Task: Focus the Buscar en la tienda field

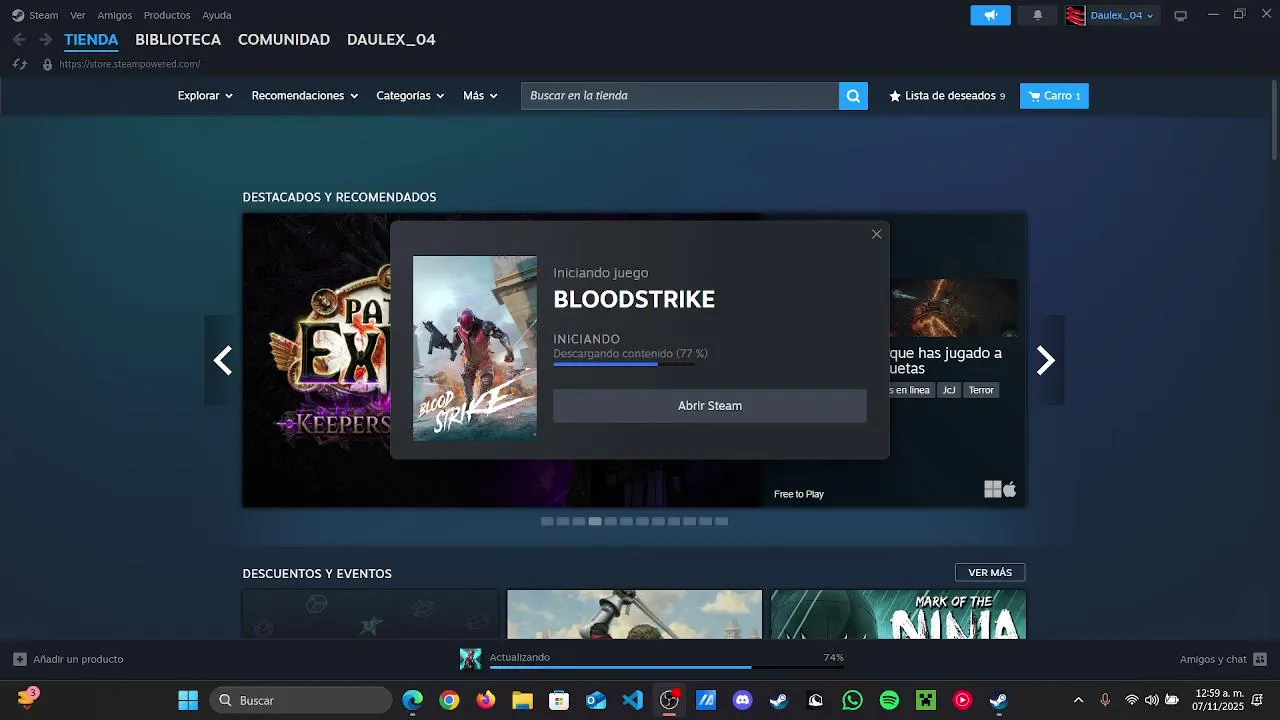Action: tap(680, 96)
